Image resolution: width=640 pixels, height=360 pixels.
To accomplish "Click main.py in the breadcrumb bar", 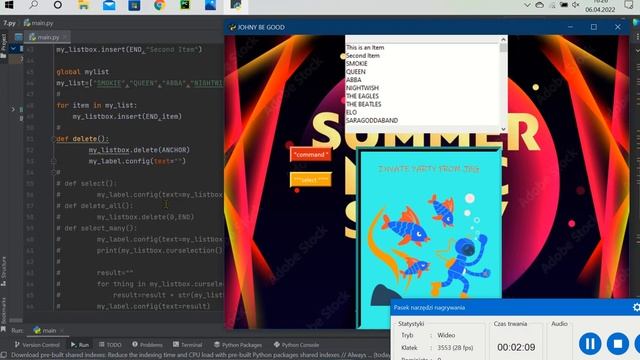I will [x=39, y=23].
